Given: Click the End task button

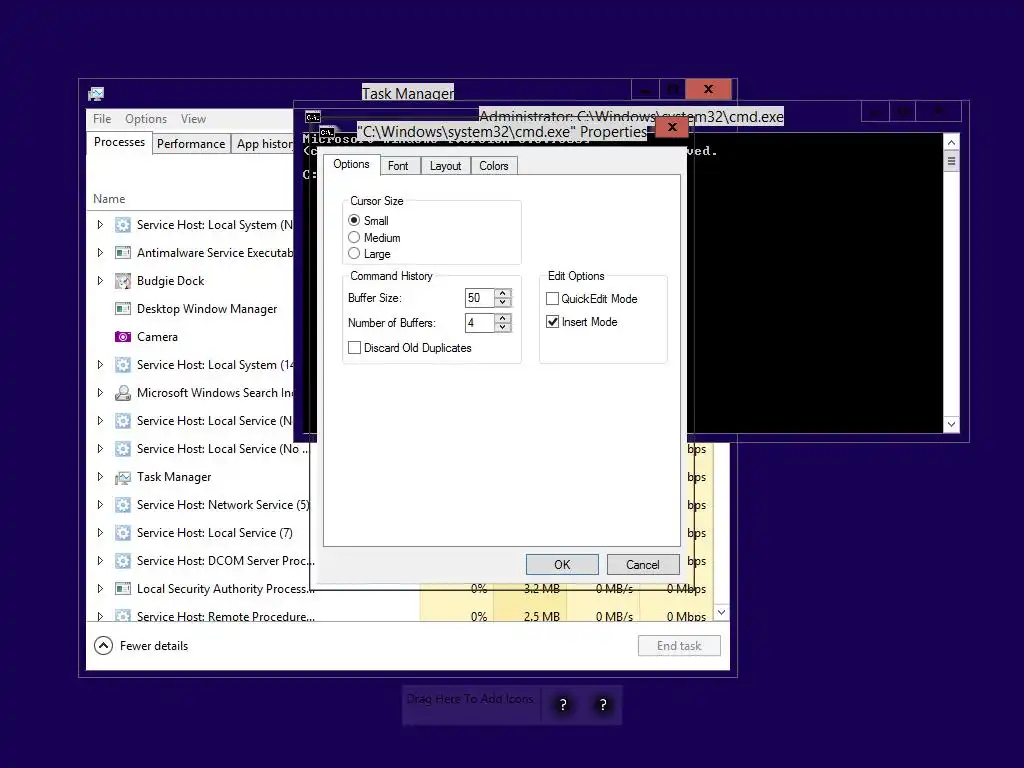Looking at the screenshot, I should (679, 646).
